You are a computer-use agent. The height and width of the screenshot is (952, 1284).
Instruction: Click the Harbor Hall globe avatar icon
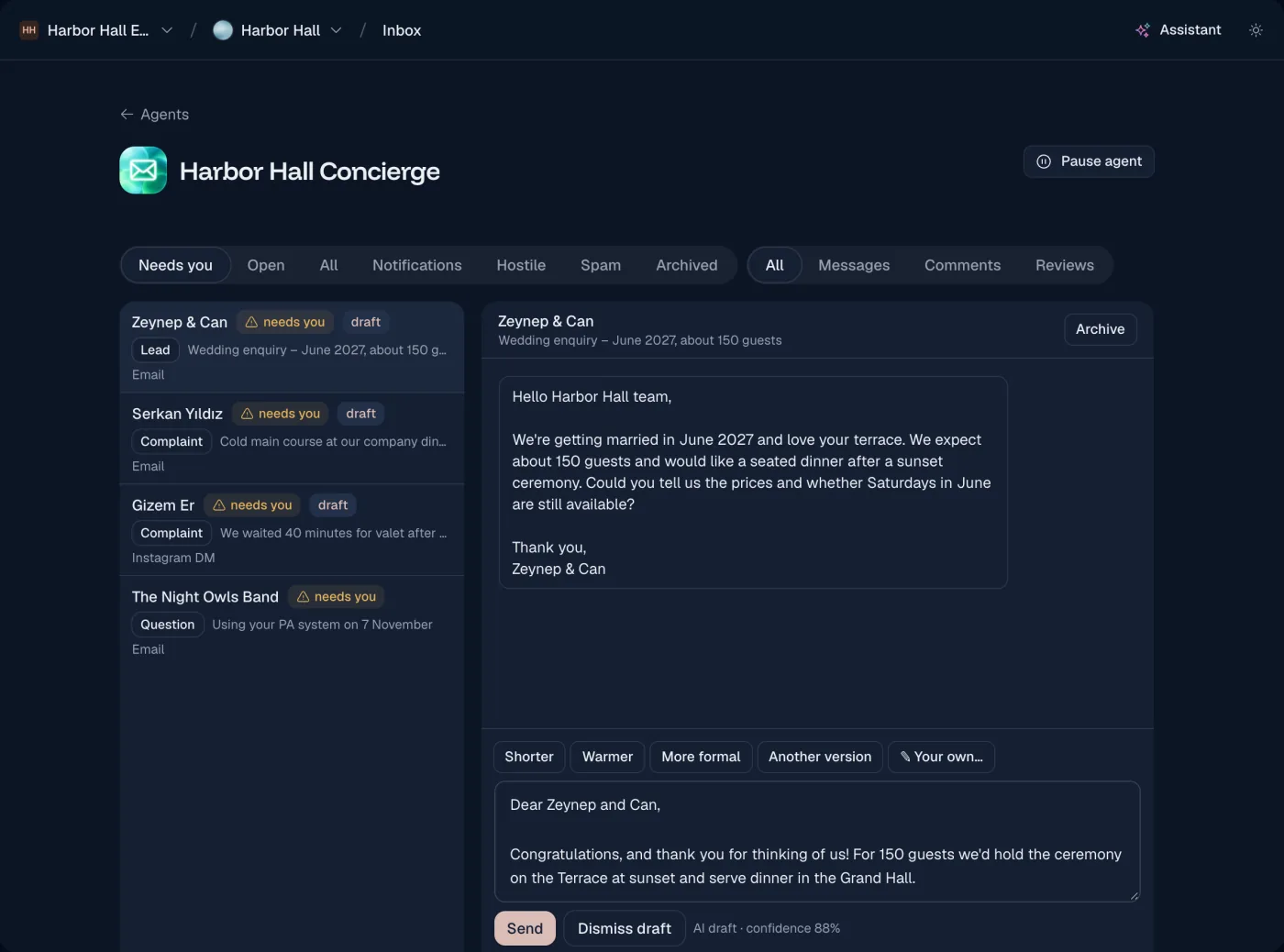point(223,30)
